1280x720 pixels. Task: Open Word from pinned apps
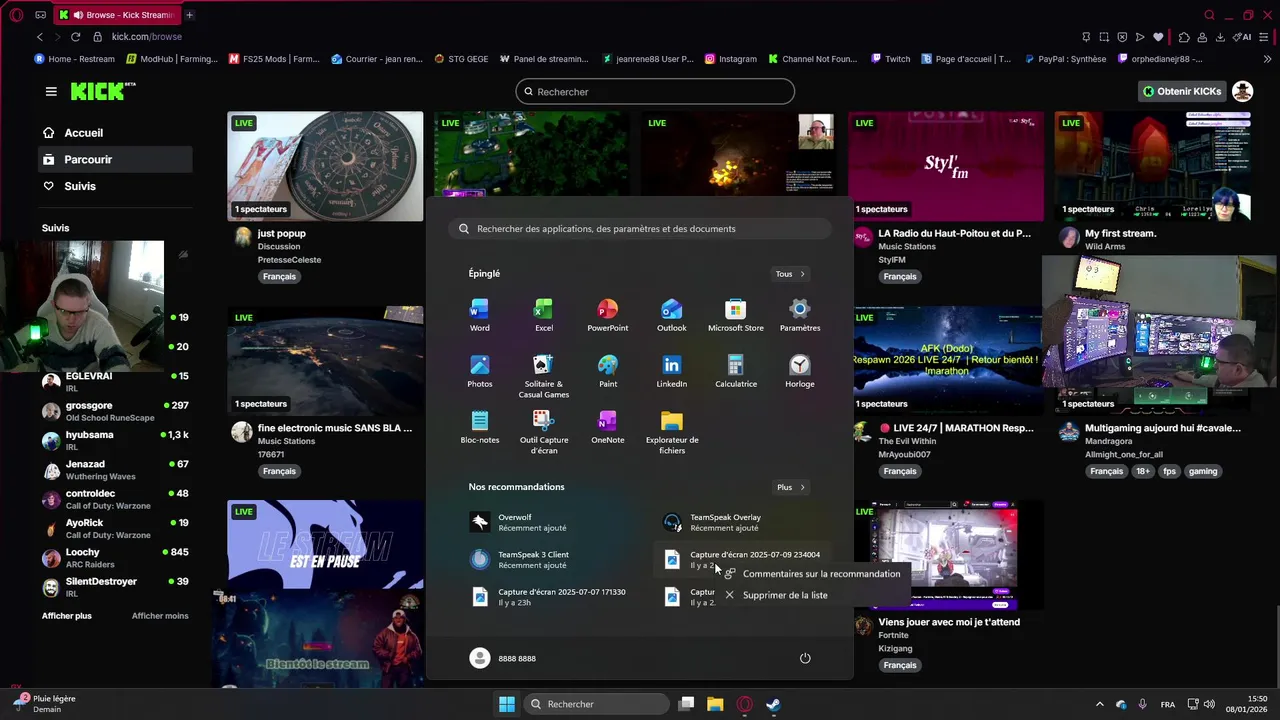click(480, 315)
